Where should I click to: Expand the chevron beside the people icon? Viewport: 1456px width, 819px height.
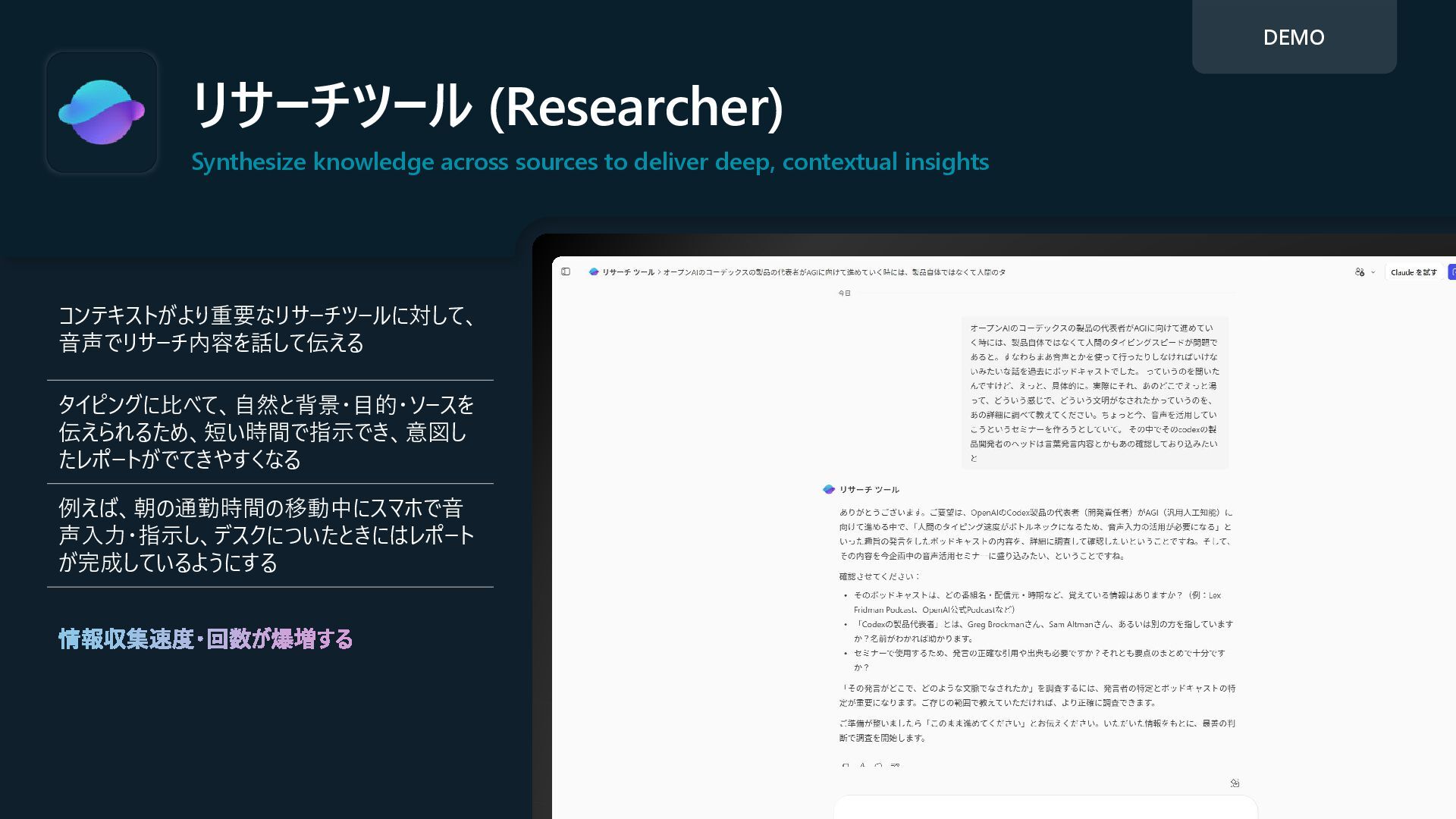(x=1373, y=272)
